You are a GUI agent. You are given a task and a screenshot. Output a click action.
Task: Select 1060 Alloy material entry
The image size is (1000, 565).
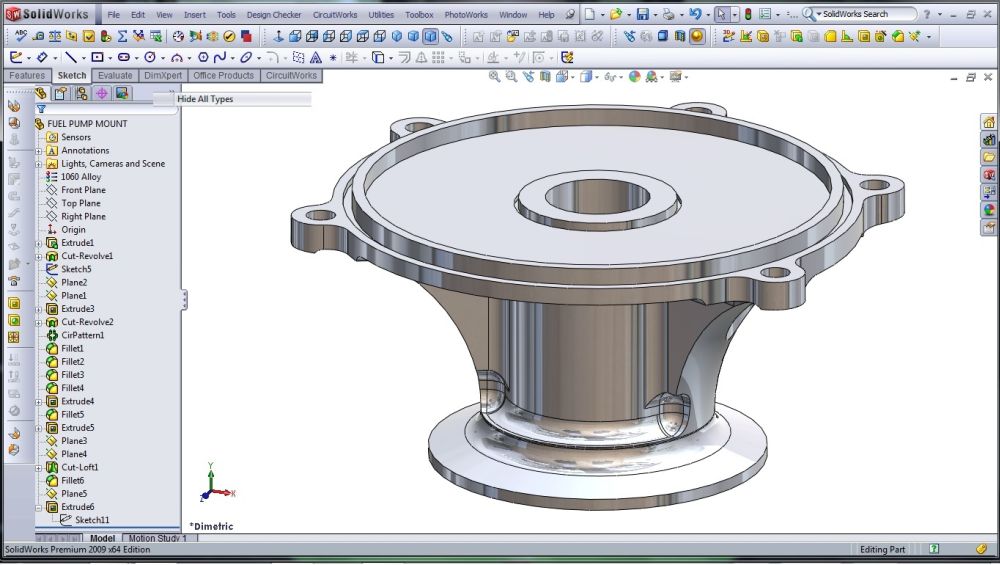[81, 177]
